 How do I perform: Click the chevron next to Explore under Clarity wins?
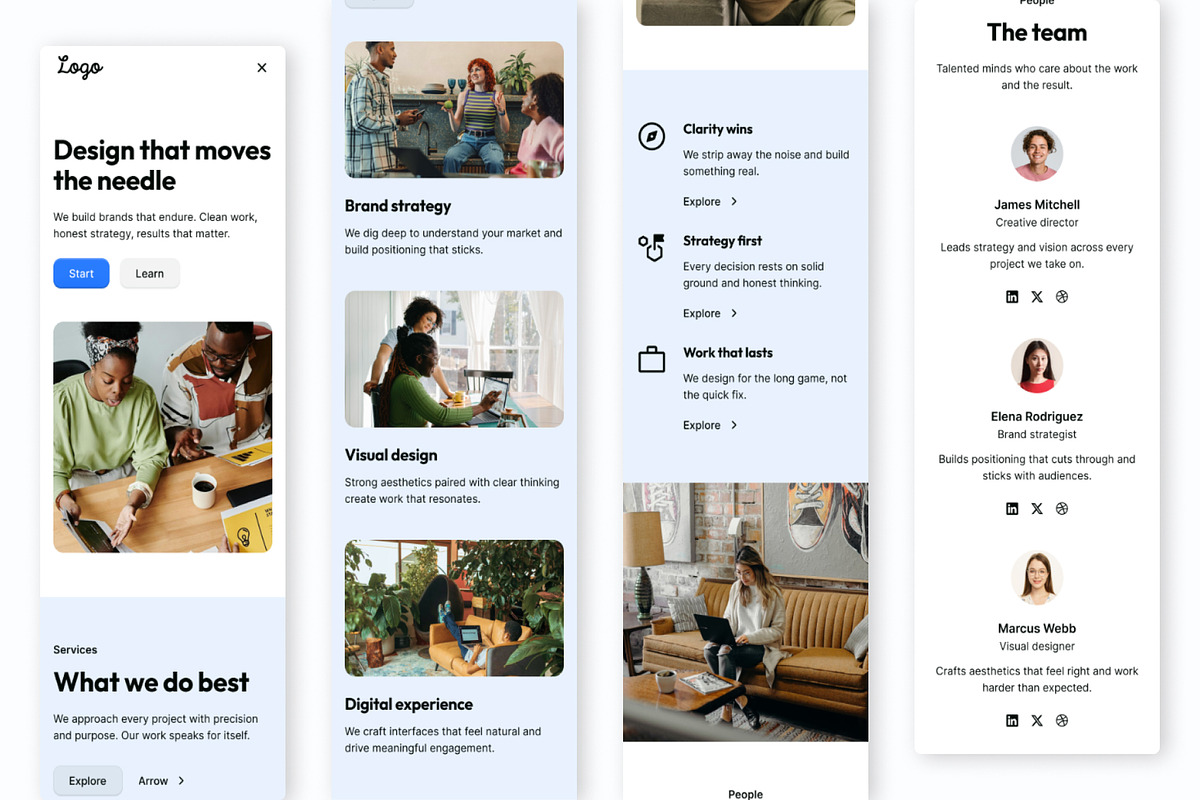coord(734,202)
